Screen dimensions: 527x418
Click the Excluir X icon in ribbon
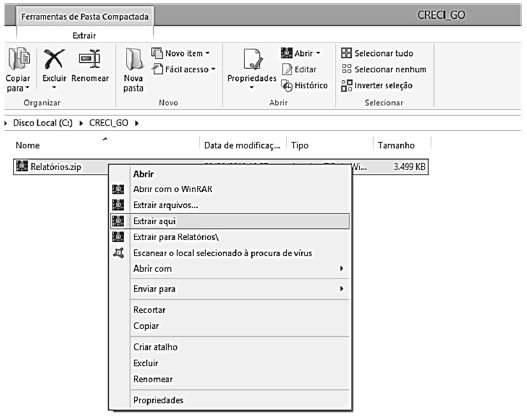pos(54,59)
